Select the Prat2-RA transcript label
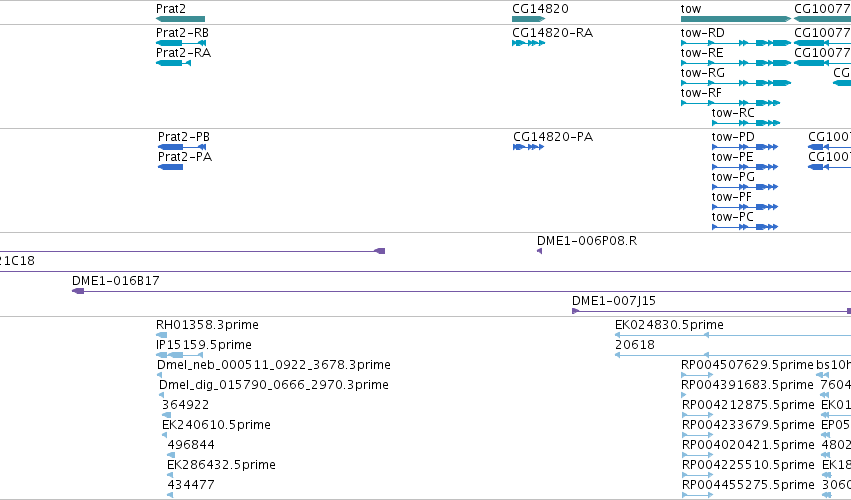 pyautogui.click(x=183, y=53)
